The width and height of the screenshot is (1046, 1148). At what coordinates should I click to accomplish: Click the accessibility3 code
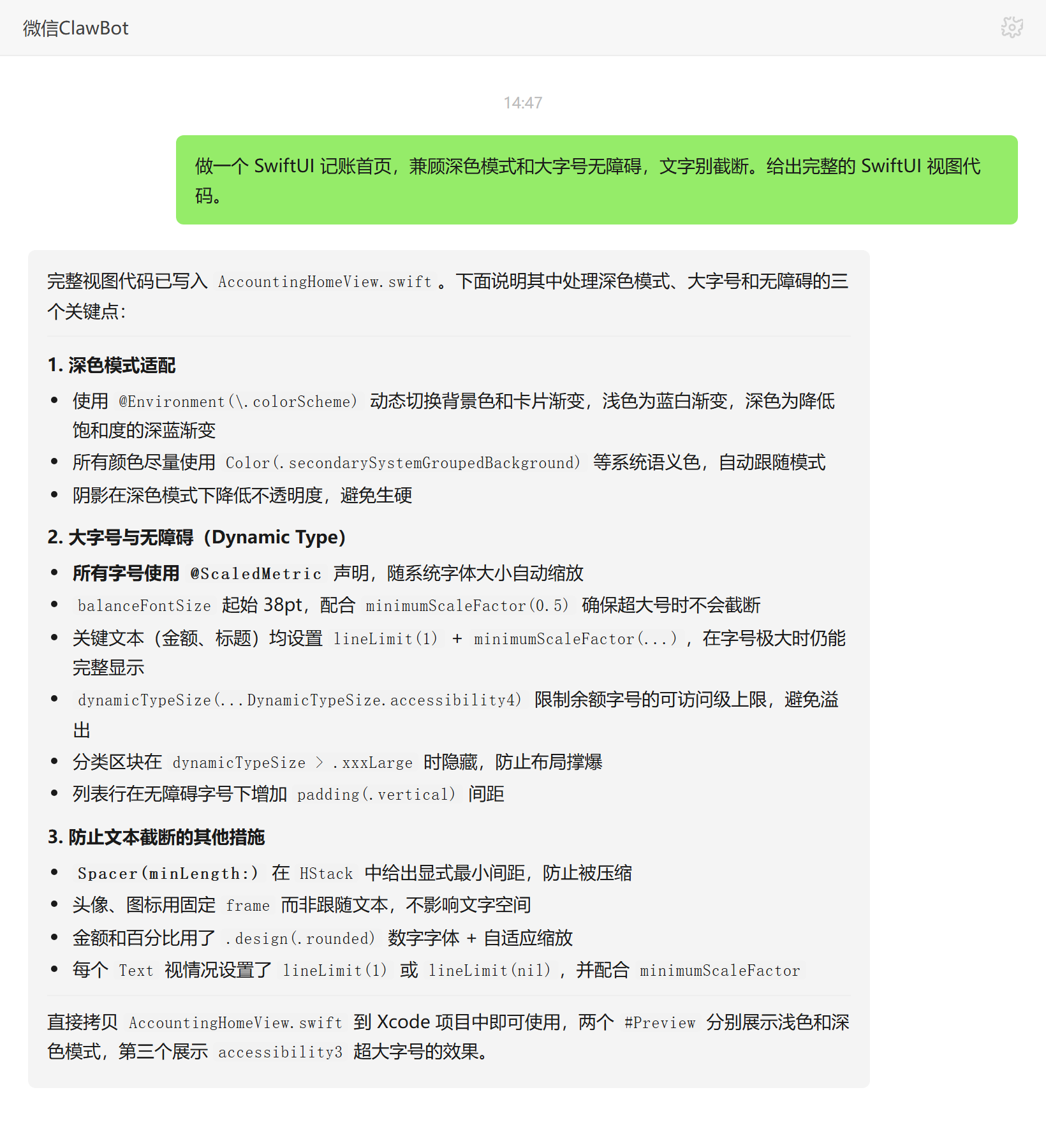[x=281, y=1052]
